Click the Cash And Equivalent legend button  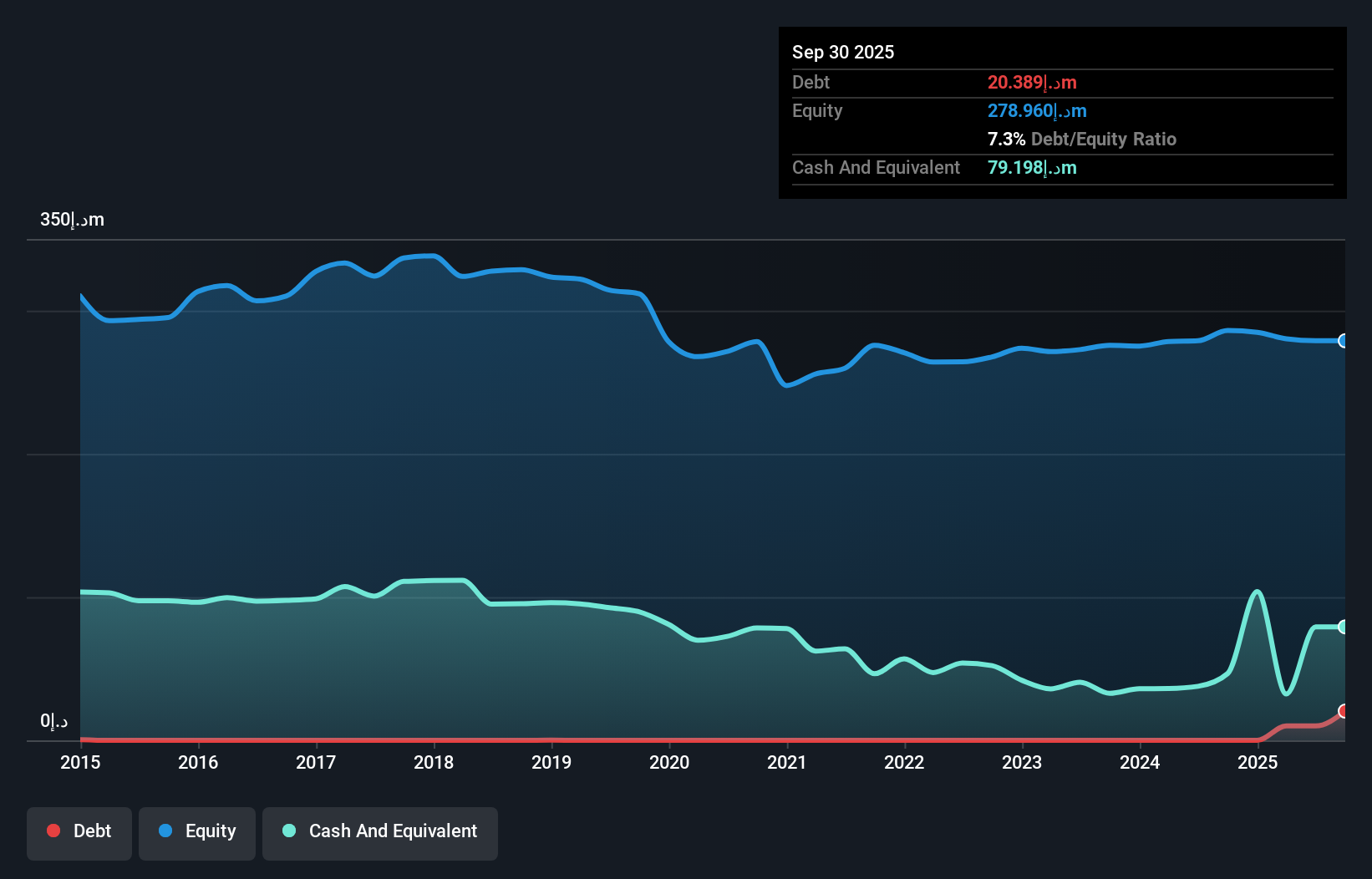click(393, 831)
